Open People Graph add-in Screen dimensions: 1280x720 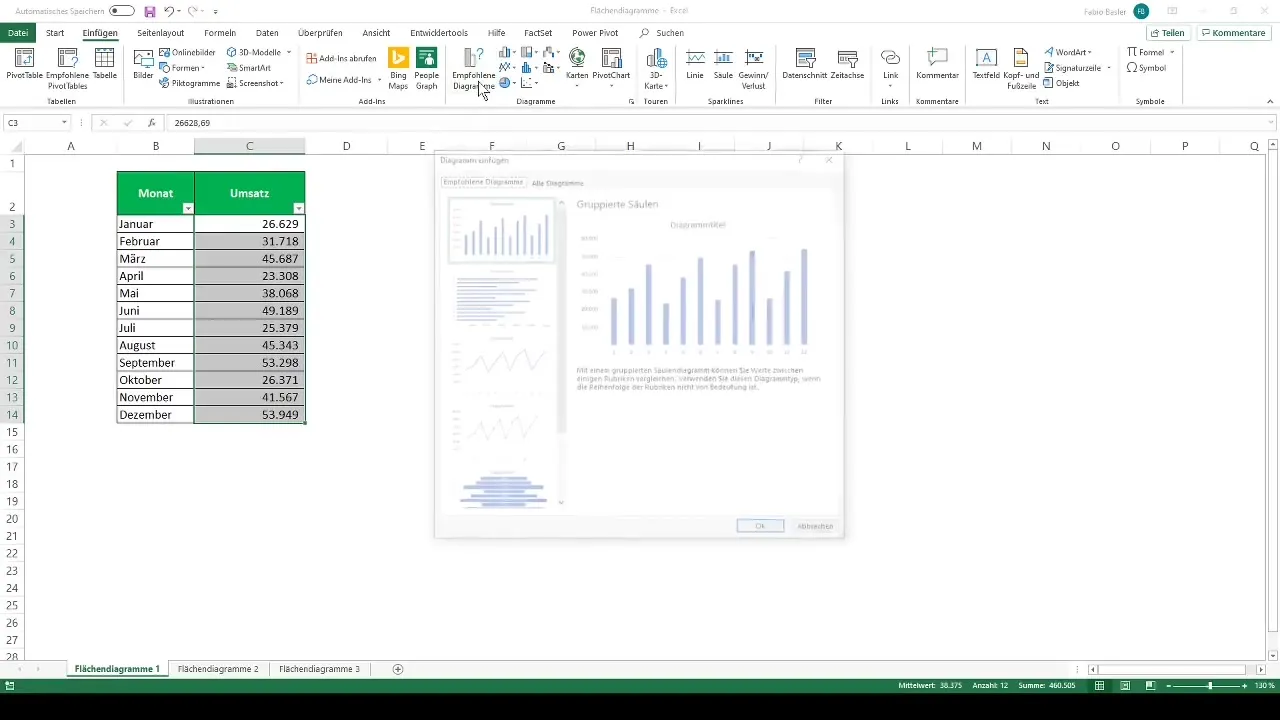[427, 68]
